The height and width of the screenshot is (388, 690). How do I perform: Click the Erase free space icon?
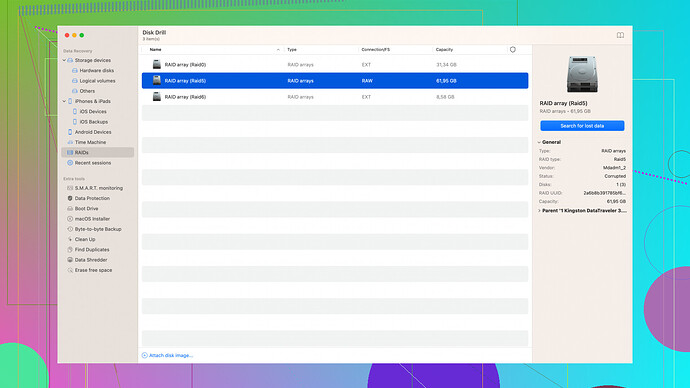(70, 270)
